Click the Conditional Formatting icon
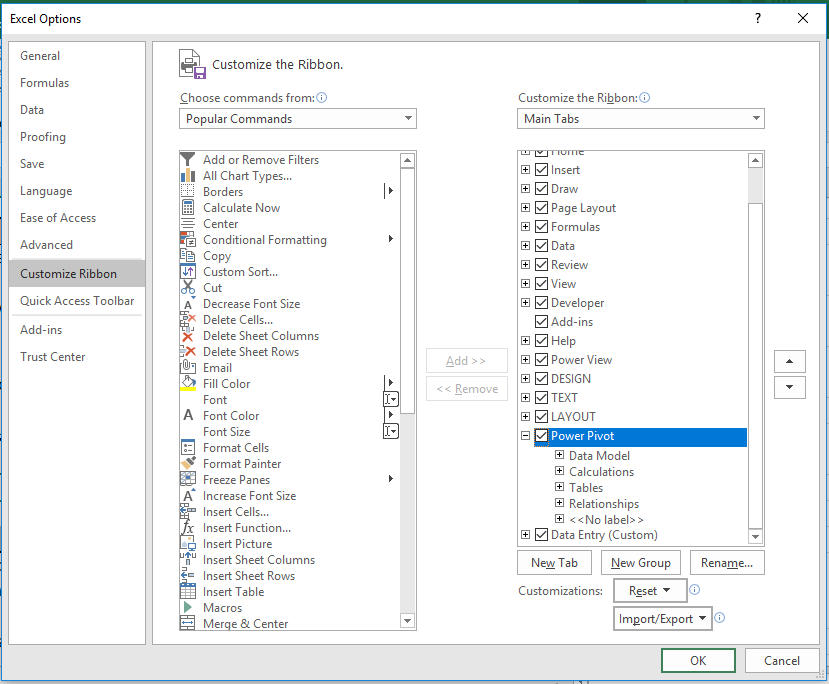Viewport: 829px width, 684px height. click(x=188, y=239)
